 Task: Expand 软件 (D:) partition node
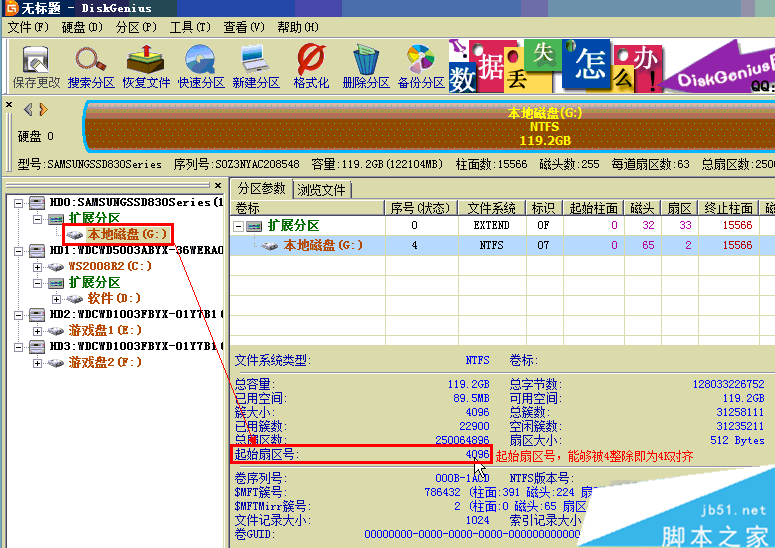[56, 299]
